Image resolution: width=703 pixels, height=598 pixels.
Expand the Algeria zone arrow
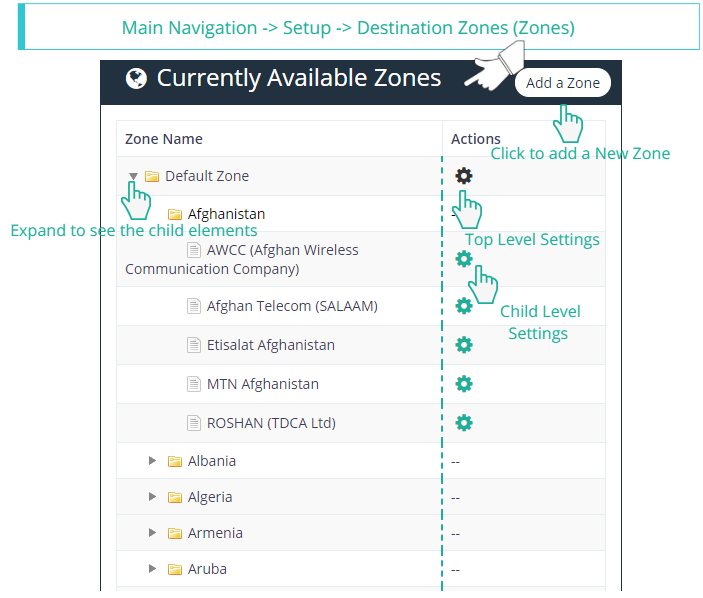(153, 497)
